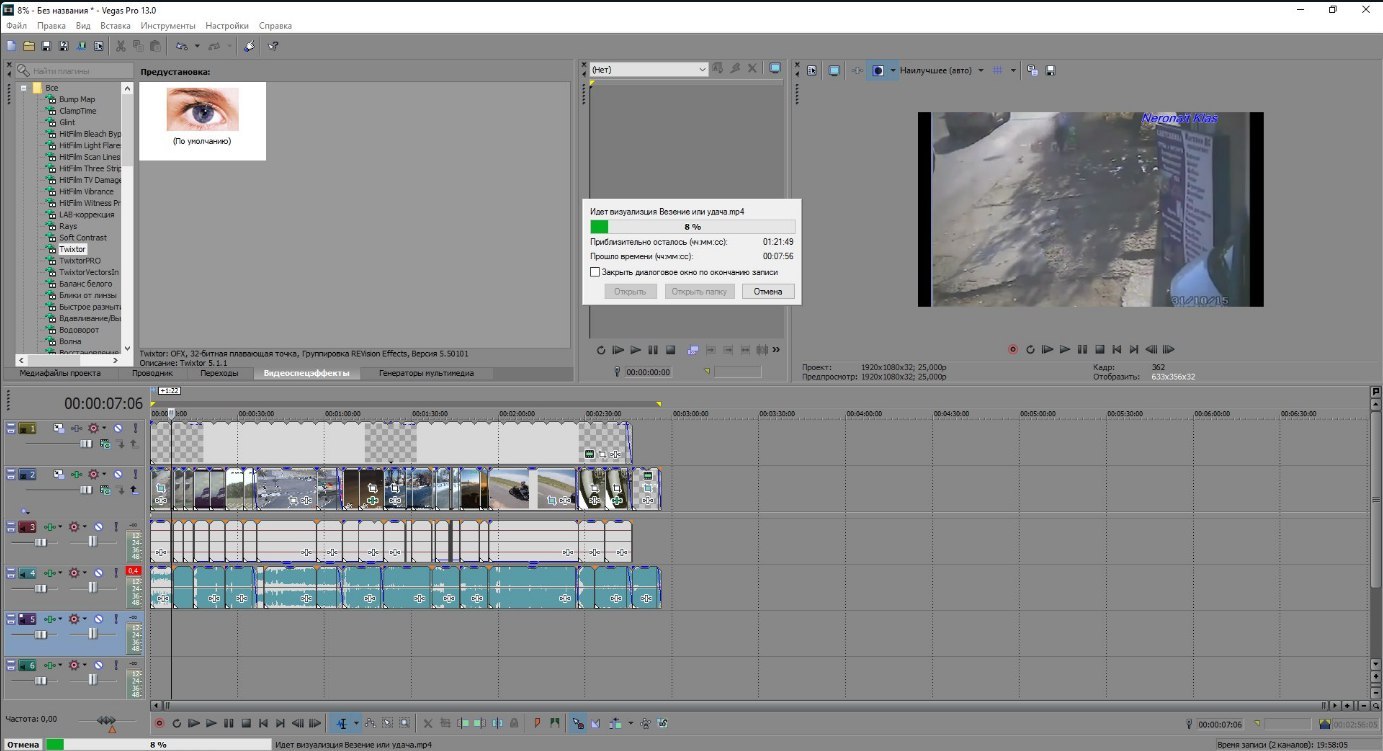This screenshot has width=1383, height=751.
Task: Insert a region with the region icon
Action: click(x=554, y=723)
